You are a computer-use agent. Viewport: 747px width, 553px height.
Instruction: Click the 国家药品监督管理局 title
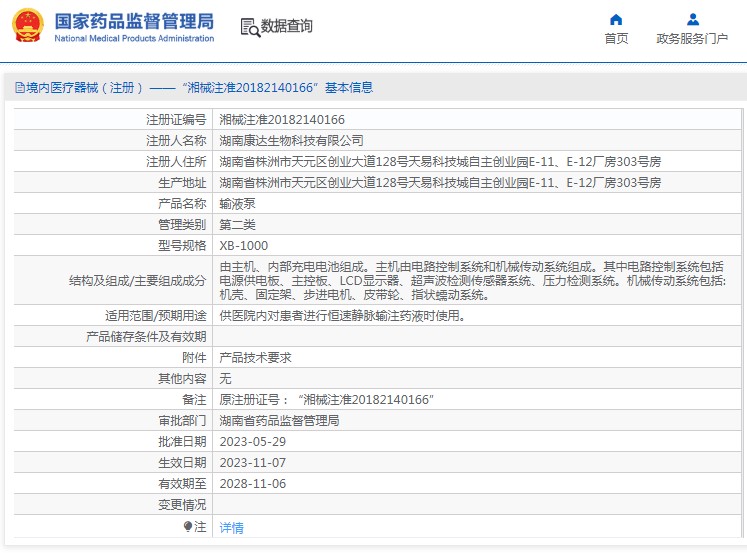point(134,21)
